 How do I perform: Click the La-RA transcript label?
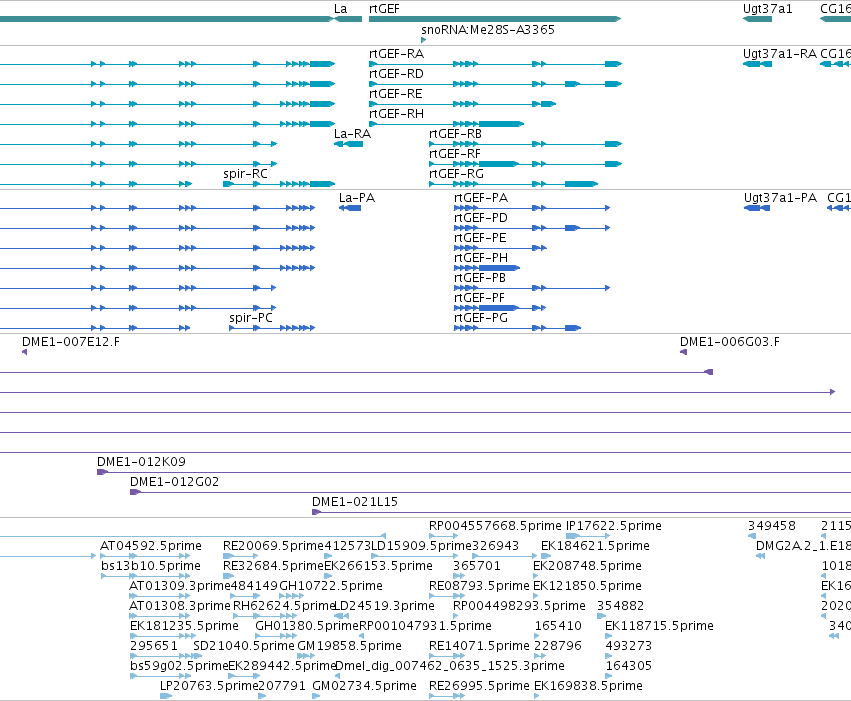point(352,134)
